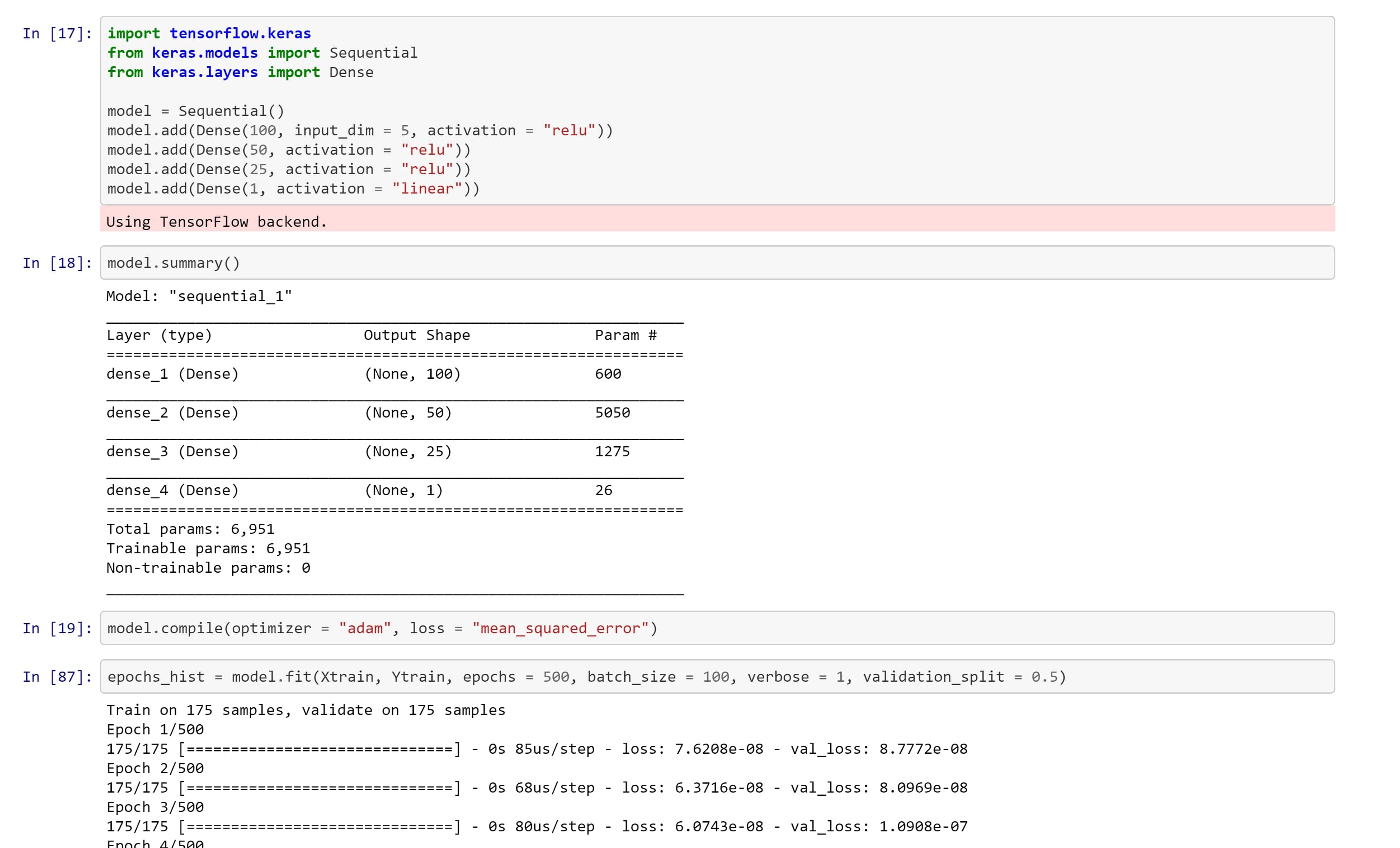Click the 'Using TensorFlow backend.' stderr output

coord(217,222)
